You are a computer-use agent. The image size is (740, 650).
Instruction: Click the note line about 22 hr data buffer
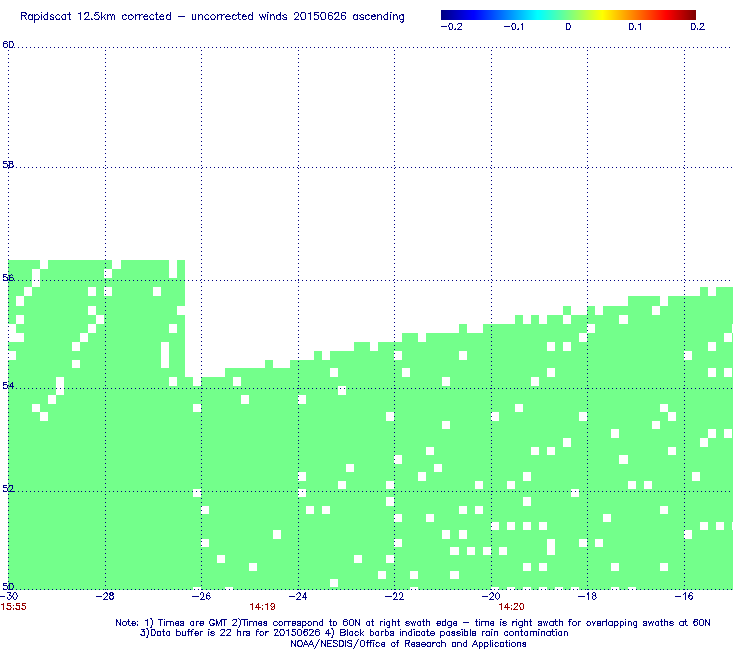[x=354, y=633]
